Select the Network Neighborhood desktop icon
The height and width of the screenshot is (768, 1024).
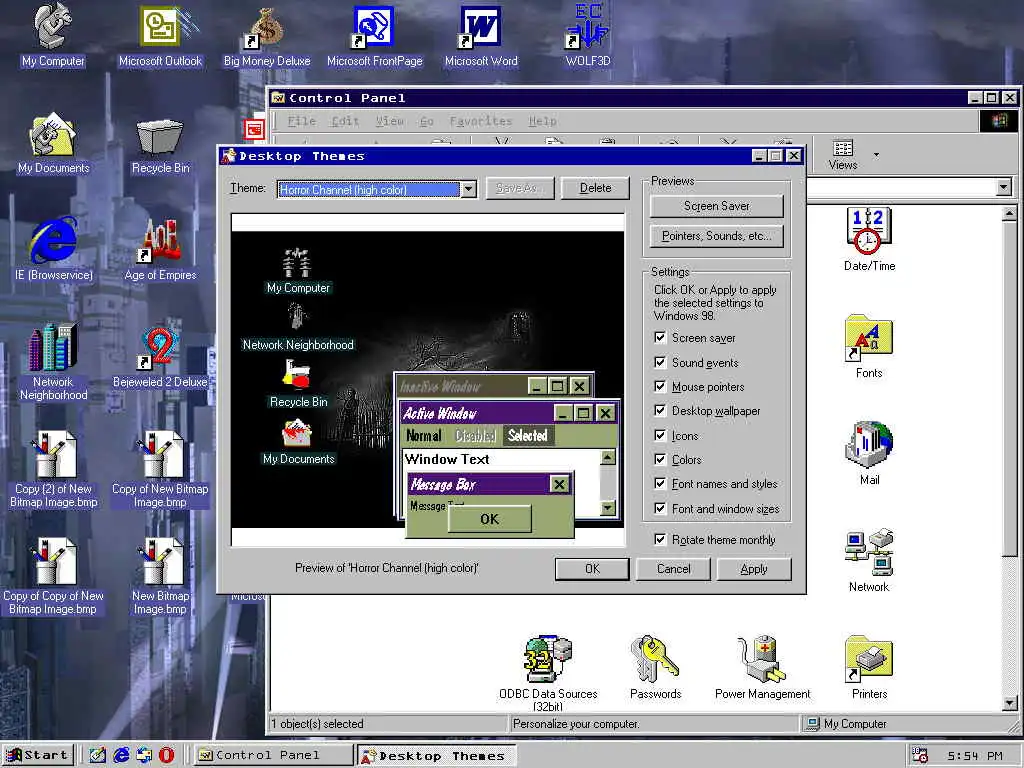(x=54, y=362)
